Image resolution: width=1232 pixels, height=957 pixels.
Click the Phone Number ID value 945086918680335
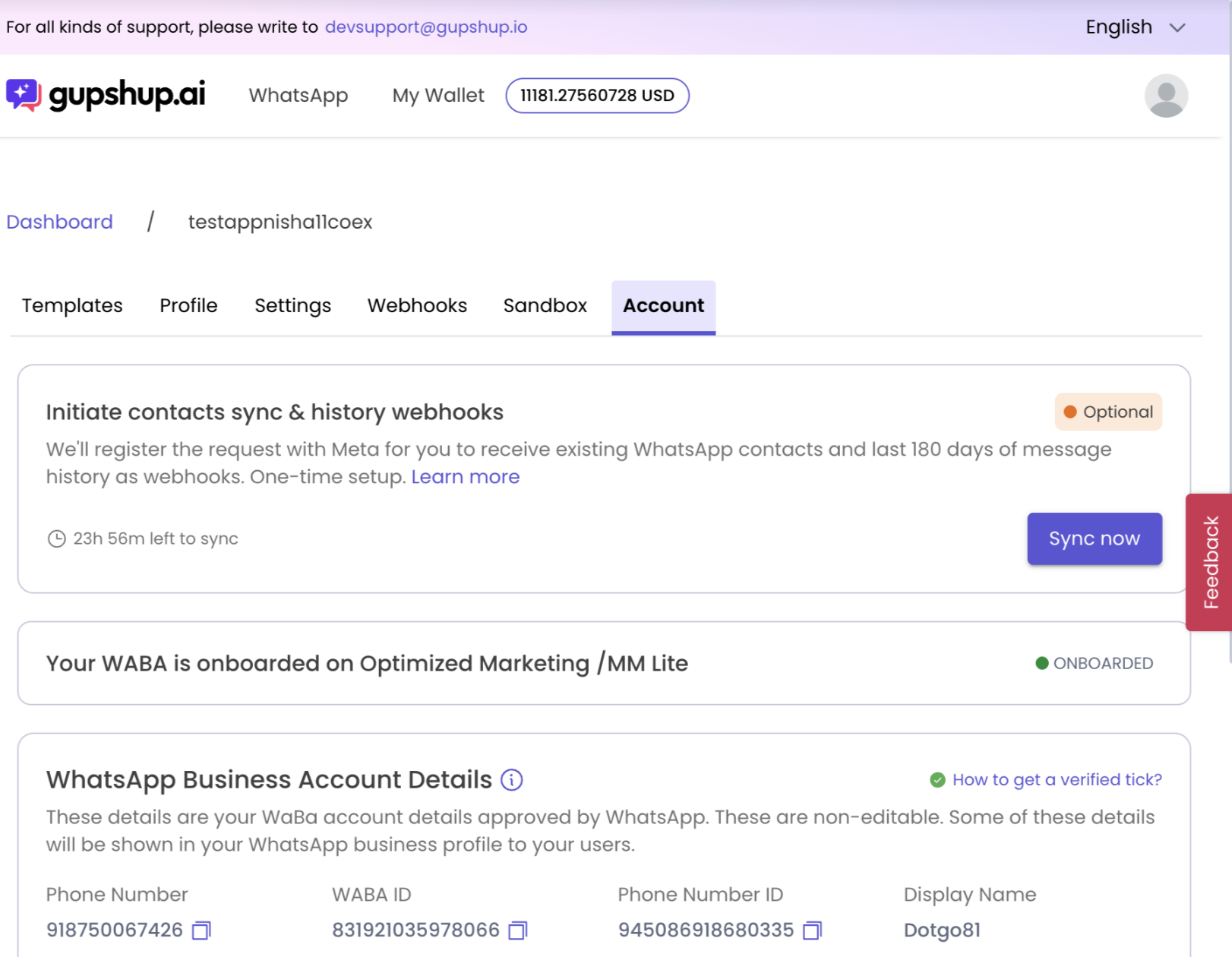[x=706, y=930]
